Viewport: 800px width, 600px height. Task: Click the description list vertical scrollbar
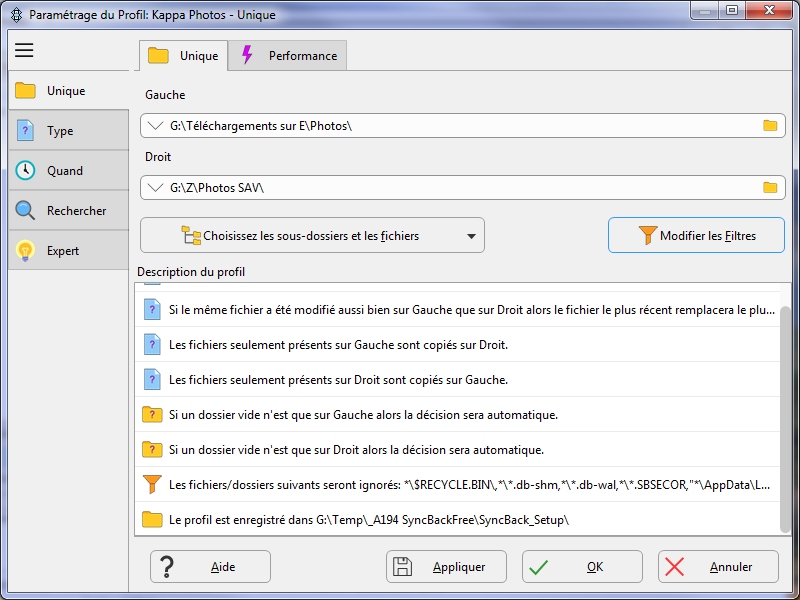point(786,418)
